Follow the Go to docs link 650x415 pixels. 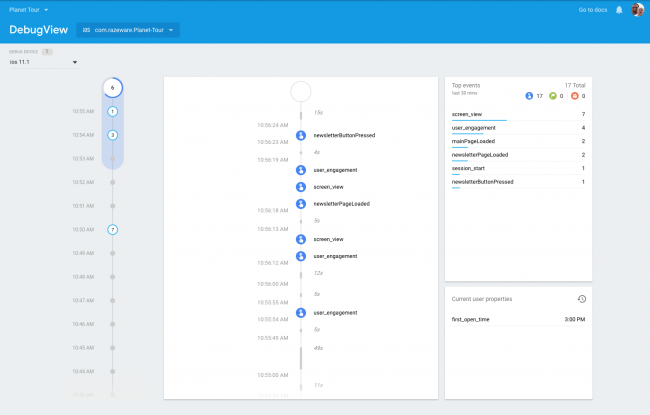click(x=593, y=10)
